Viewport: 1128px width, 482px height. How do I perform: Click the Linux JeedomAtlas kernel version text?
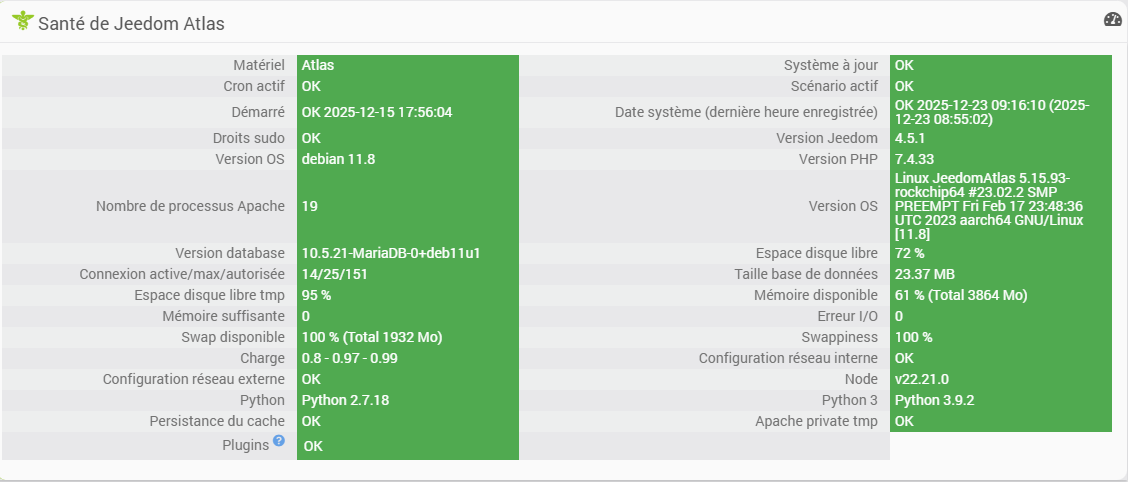coord(986,206)
